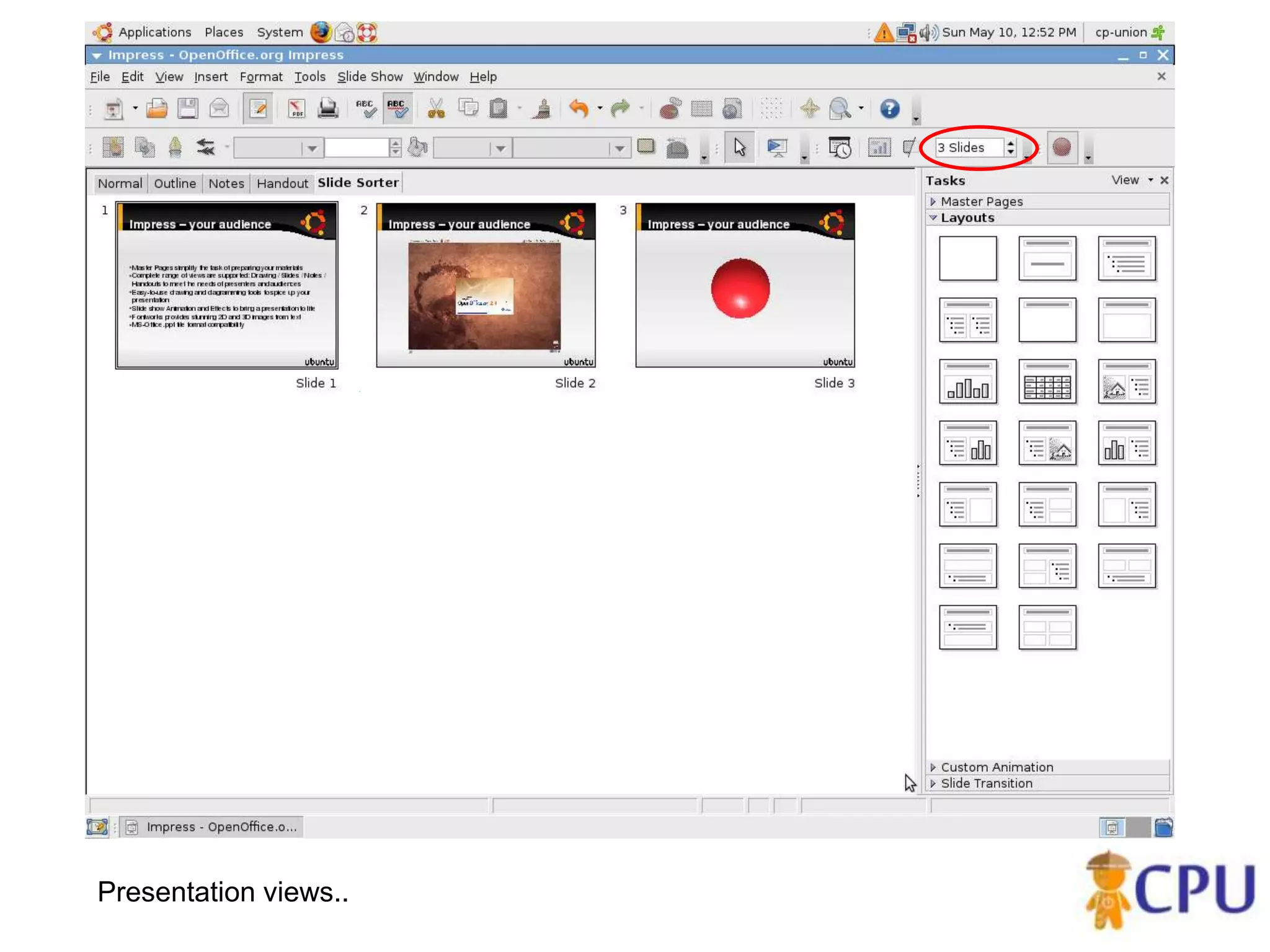
Task: Click the Save floppy disk icon
Action: (x=187, y=109)
